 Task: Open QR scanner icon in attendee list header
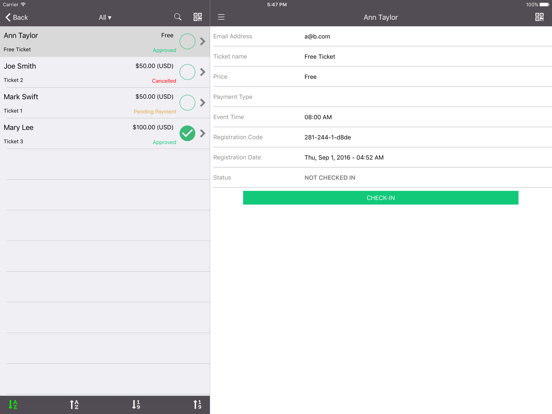pos(198,17)
